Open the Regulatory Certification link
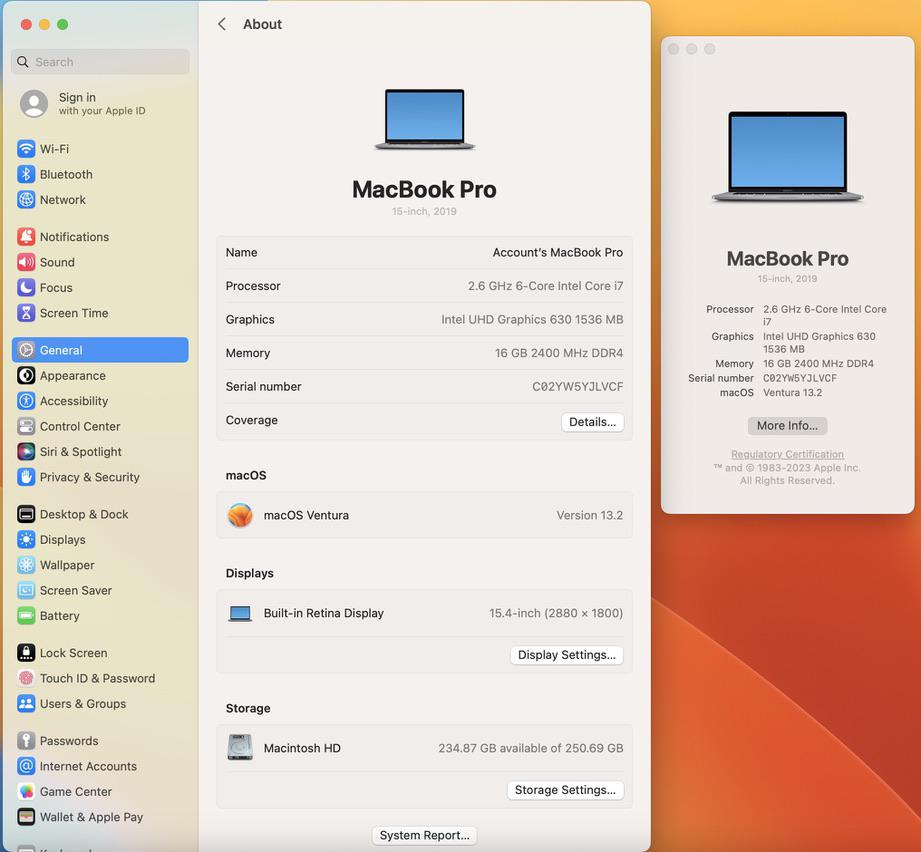This screenshot has width=921, height=852. (x=787, y=454)
